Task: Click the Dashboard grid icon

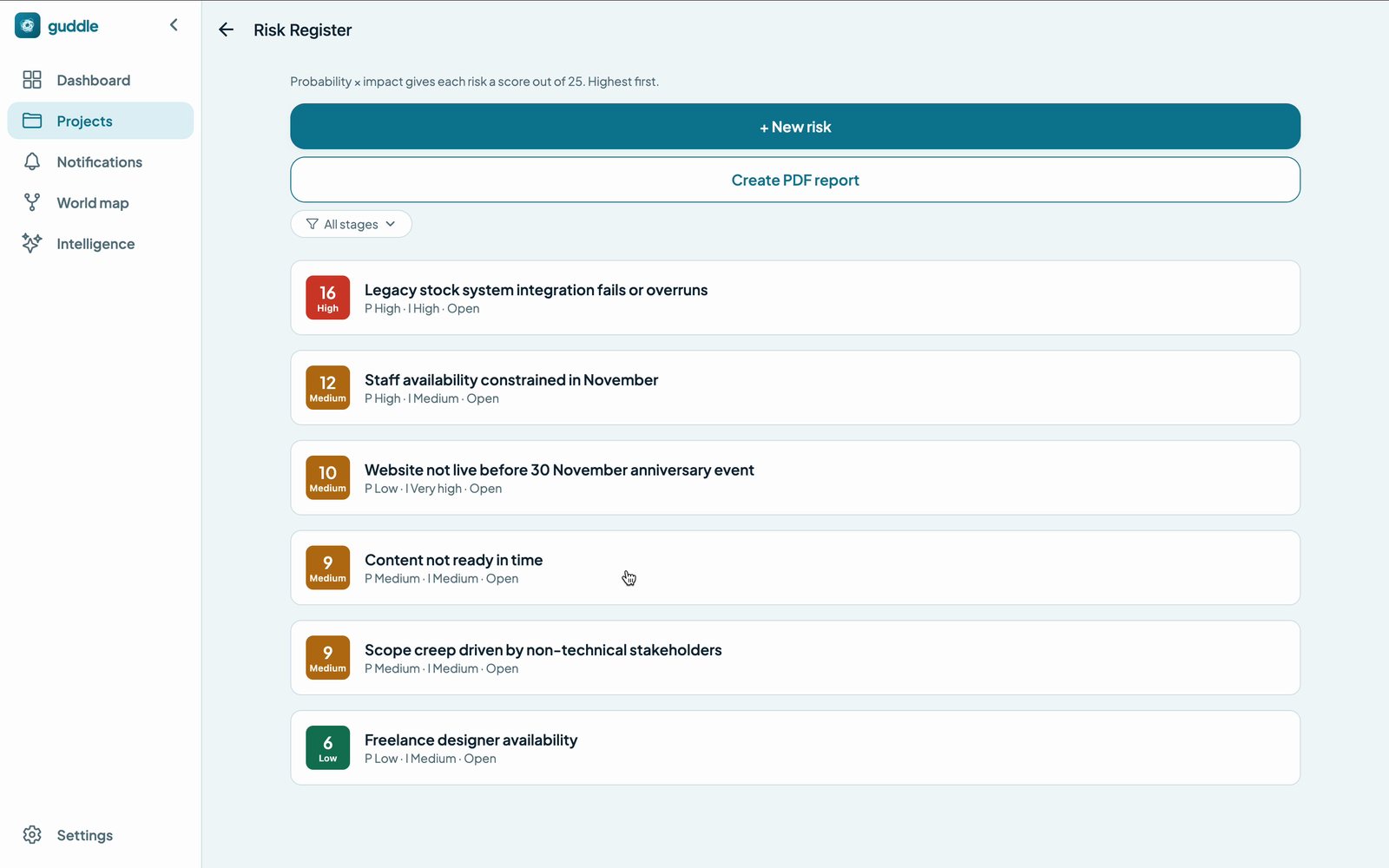Action: coord(32,80)
